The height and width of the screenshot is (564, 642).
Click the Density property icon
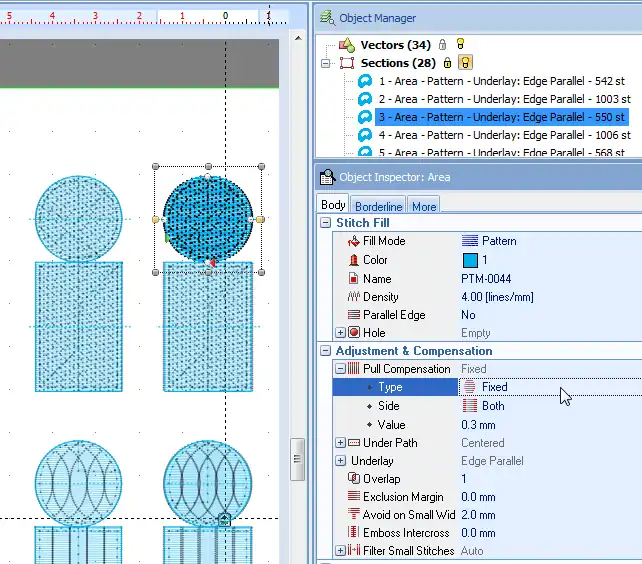353,297
